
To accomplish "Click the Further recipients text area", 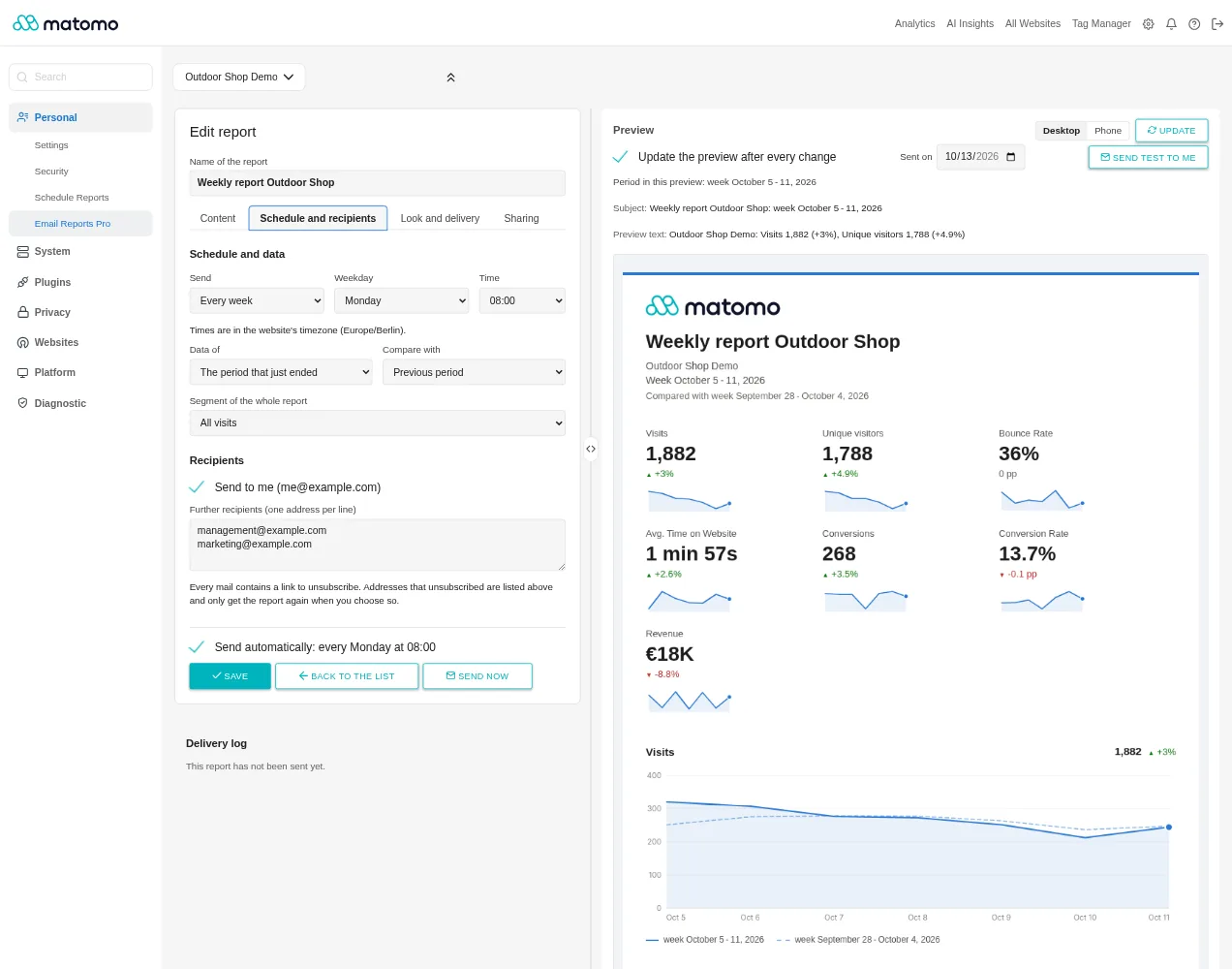I will [x=378, y=545].
